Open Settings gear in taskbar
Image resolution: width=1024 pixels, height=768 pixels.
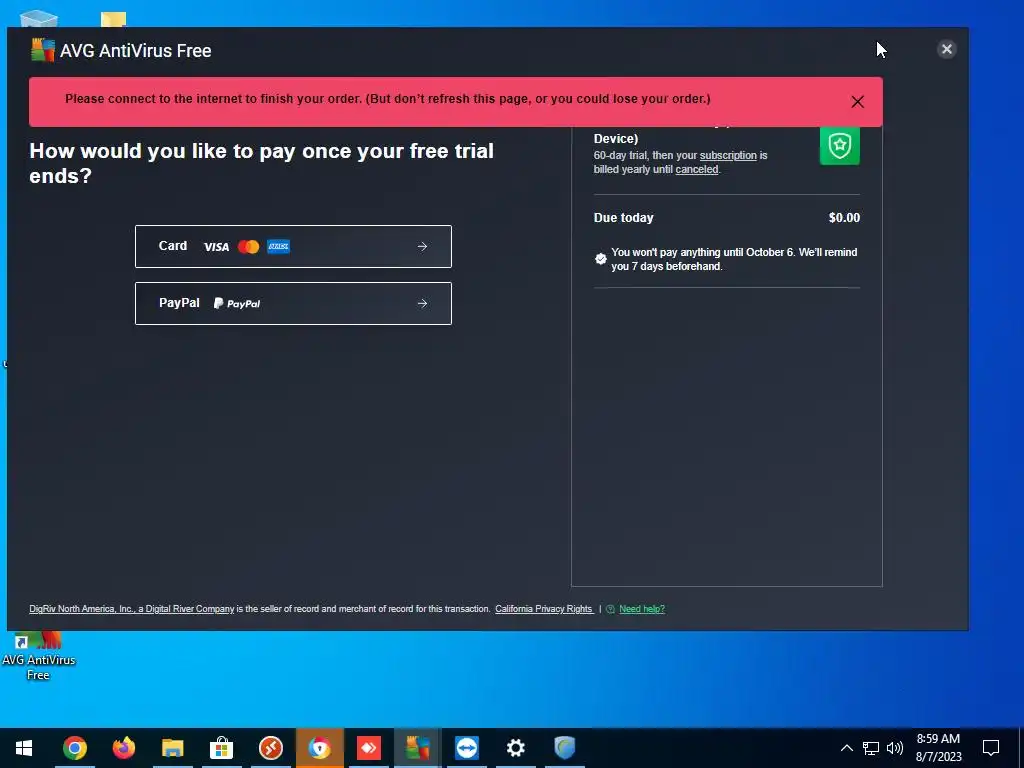(515, 748)
